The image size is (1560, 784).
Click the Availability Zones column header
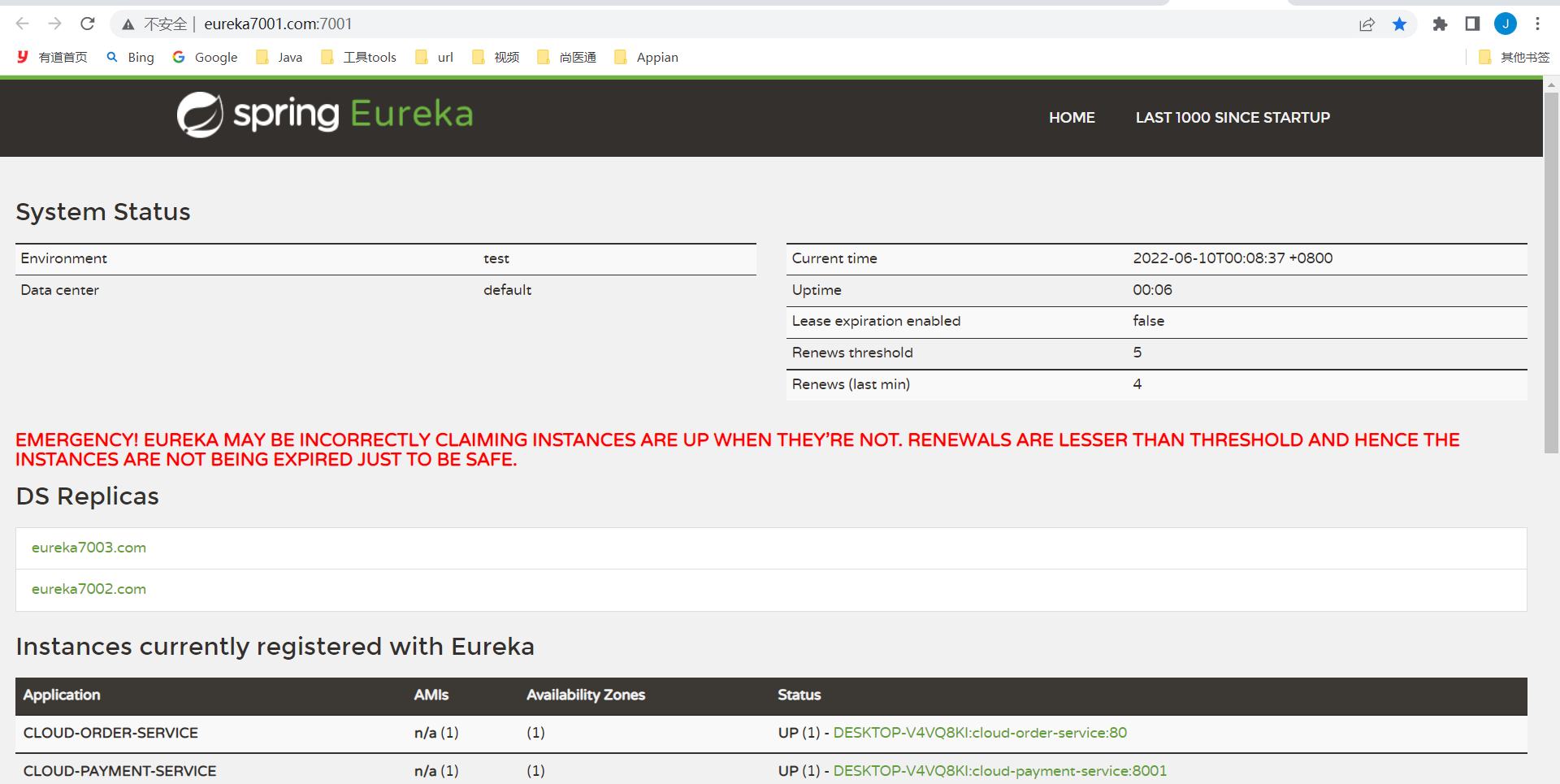point(586,695)
